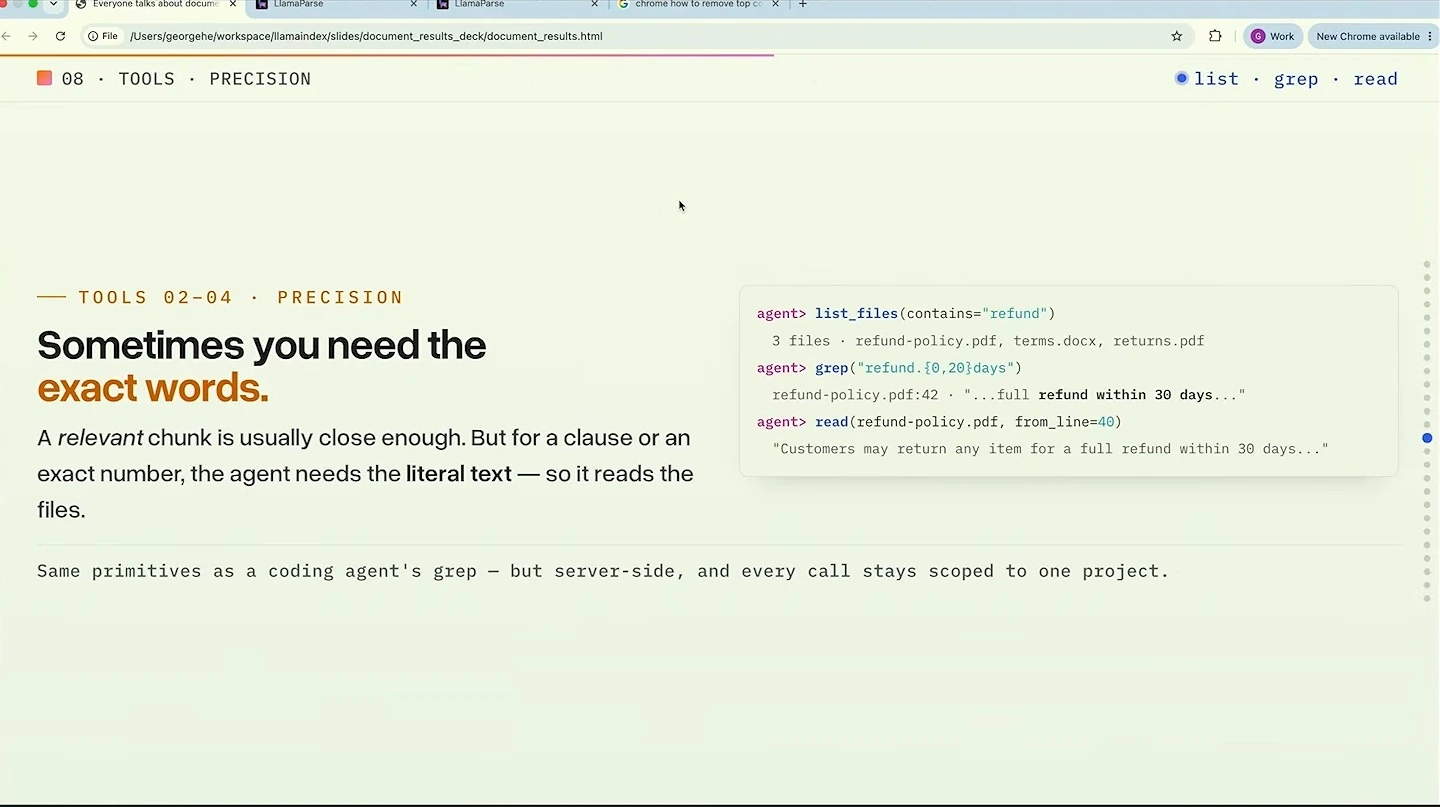Click the read(refund-policy.pdf, from_line=40) code line
The width and height of the screenshot is (1440, 807).
(x=939, y=422)
